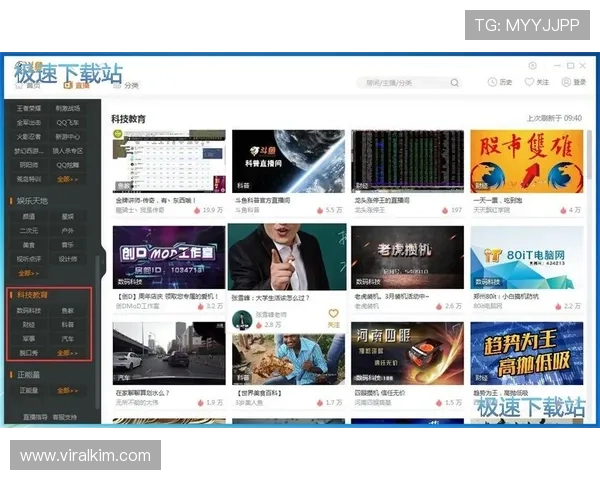This screenshot has height=480, width=600.
Task: Select the 设计师 category
Action: pos(68,259)
